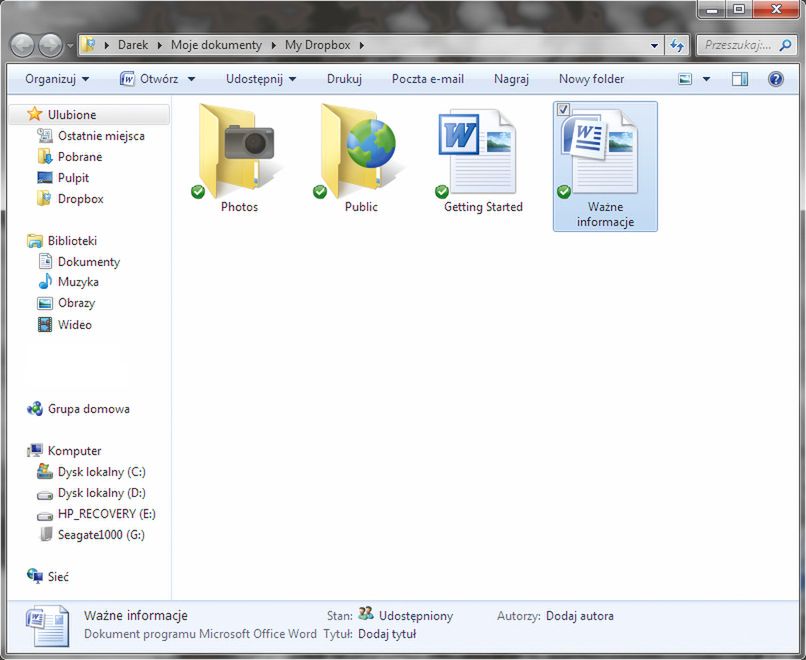Viewport: 806px width, 660px height.
Task: Expand arrow after My Dropbox in path
Action: click(x=362, y=45)
